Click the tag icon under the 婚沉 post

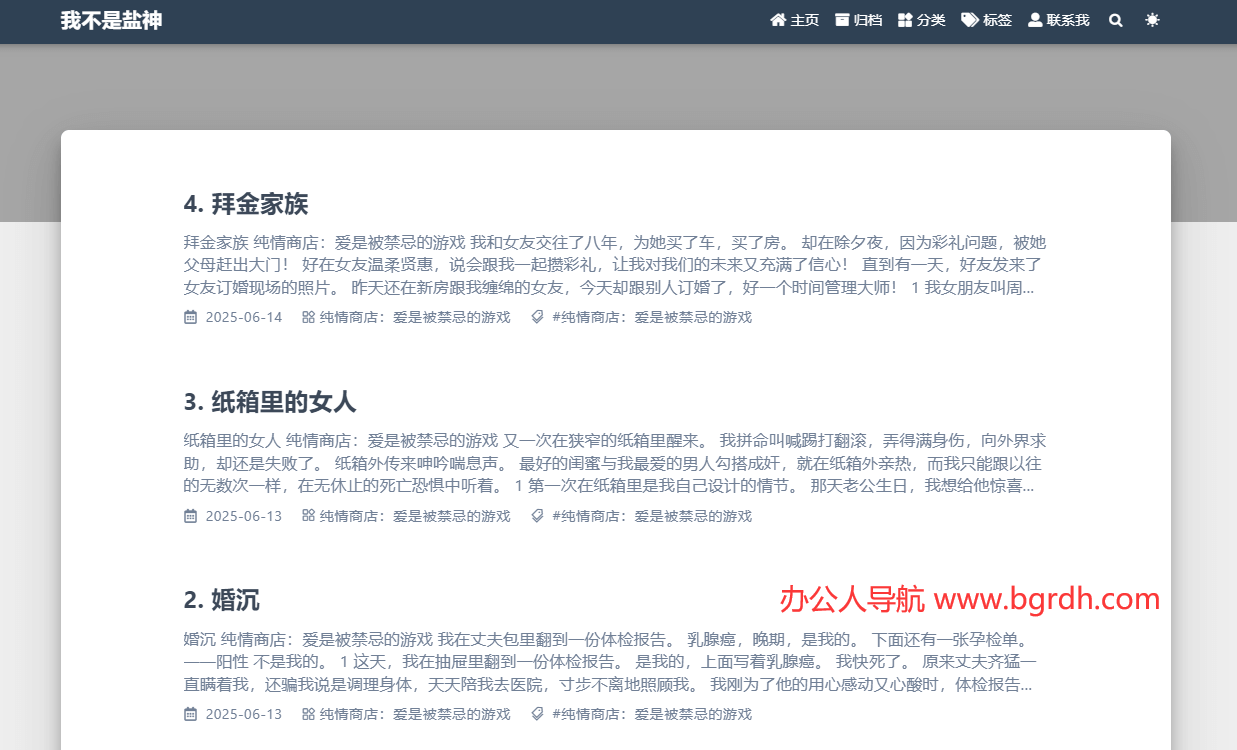538,714
